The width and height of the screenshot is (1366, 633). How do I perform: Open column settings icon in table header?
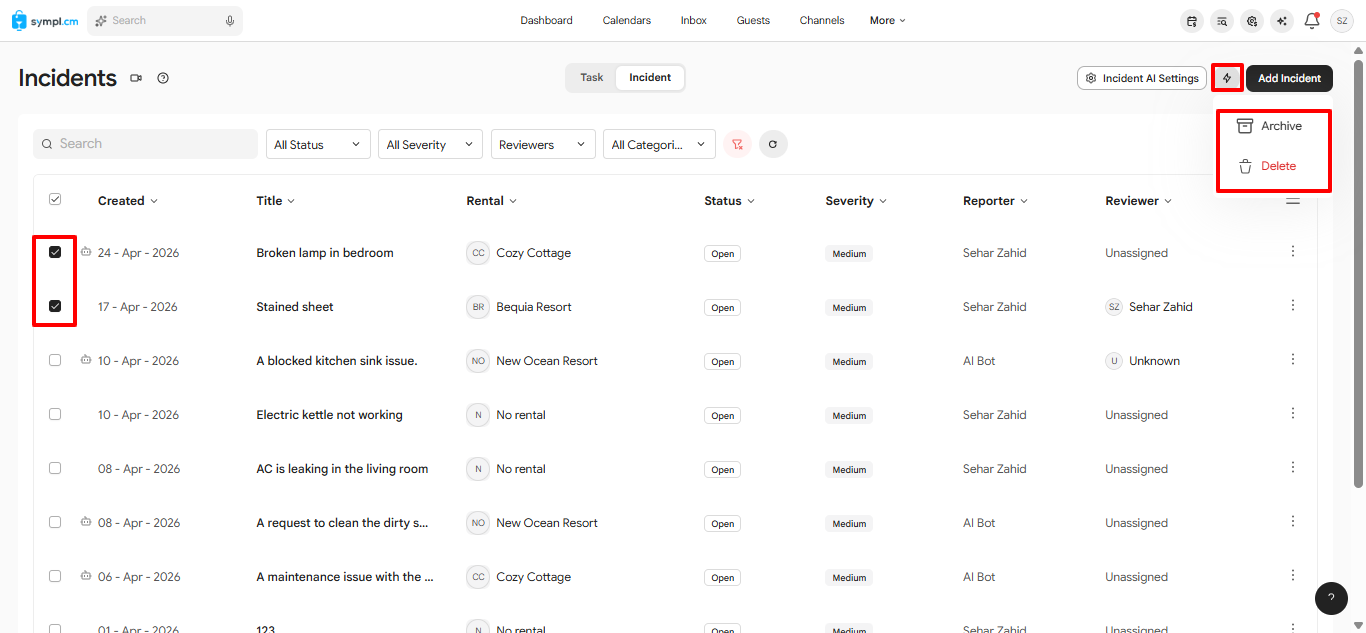tap(1293, 201)
